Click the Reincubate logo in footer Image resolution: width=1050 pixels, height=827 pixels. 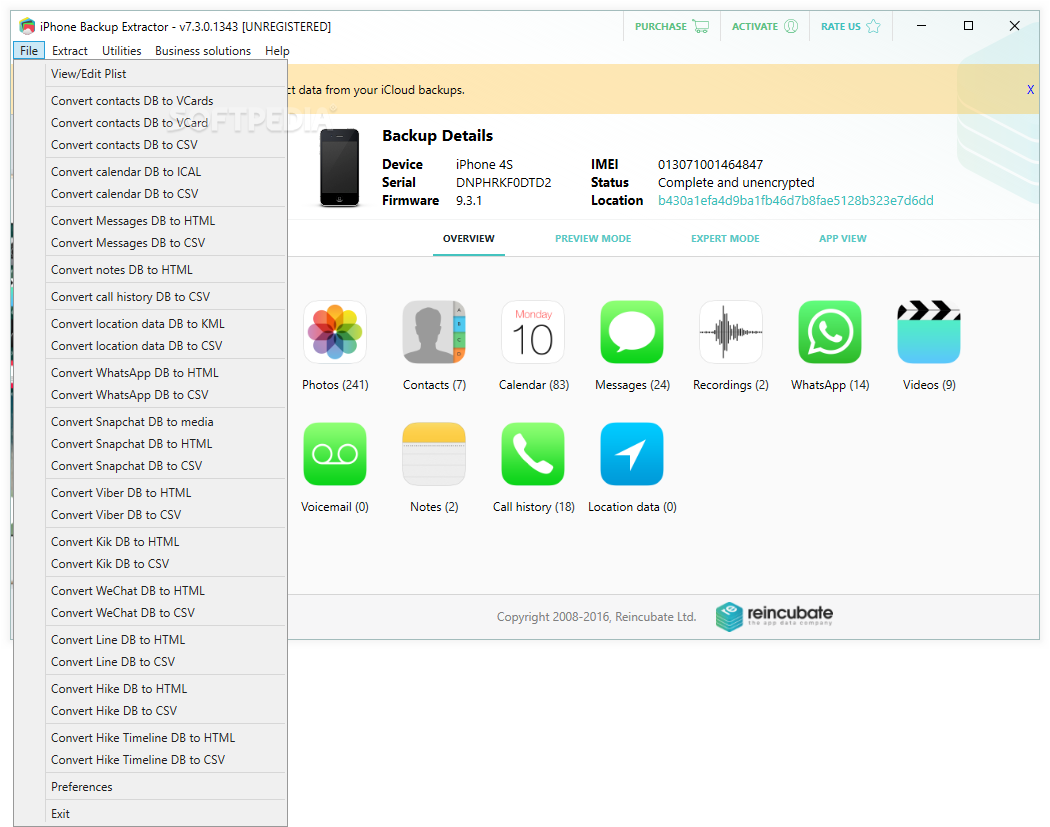(774, 616)
